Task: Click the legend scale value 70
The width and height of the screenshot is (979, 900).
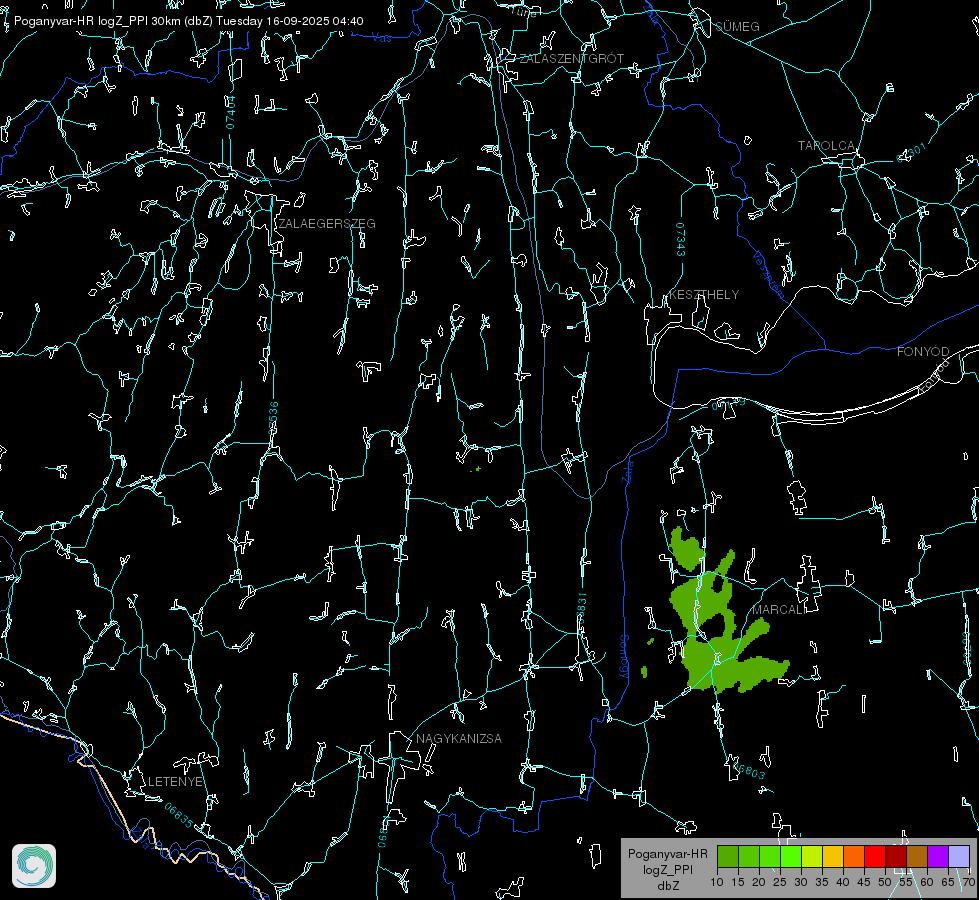Action: [969, 883]
